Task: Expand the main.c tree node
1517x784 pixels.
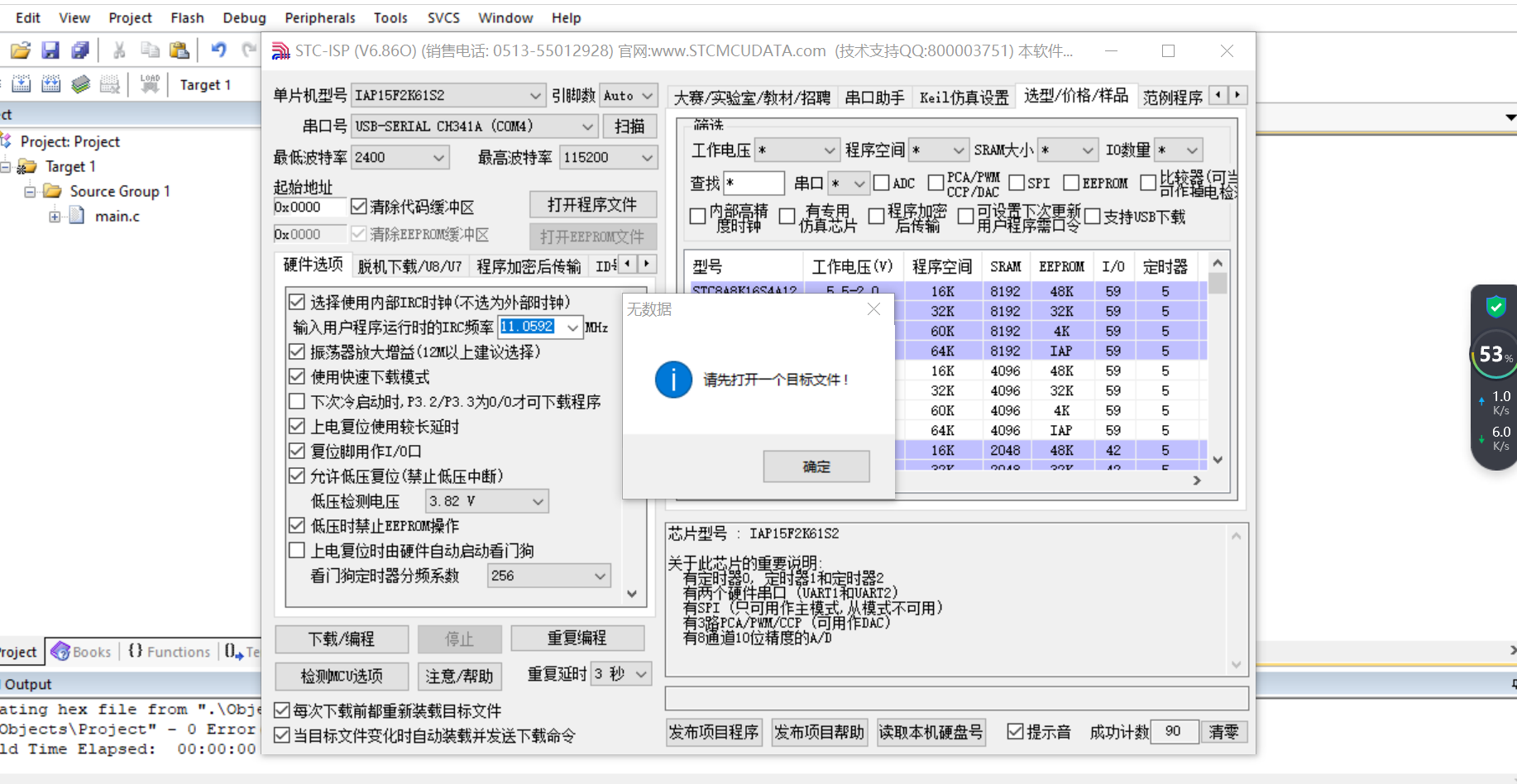Action: click(x=55, y=217)
